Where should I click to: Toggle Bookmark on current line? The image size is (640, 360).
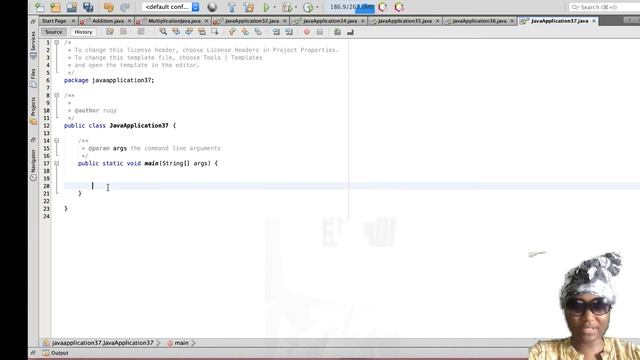(258, 32)
